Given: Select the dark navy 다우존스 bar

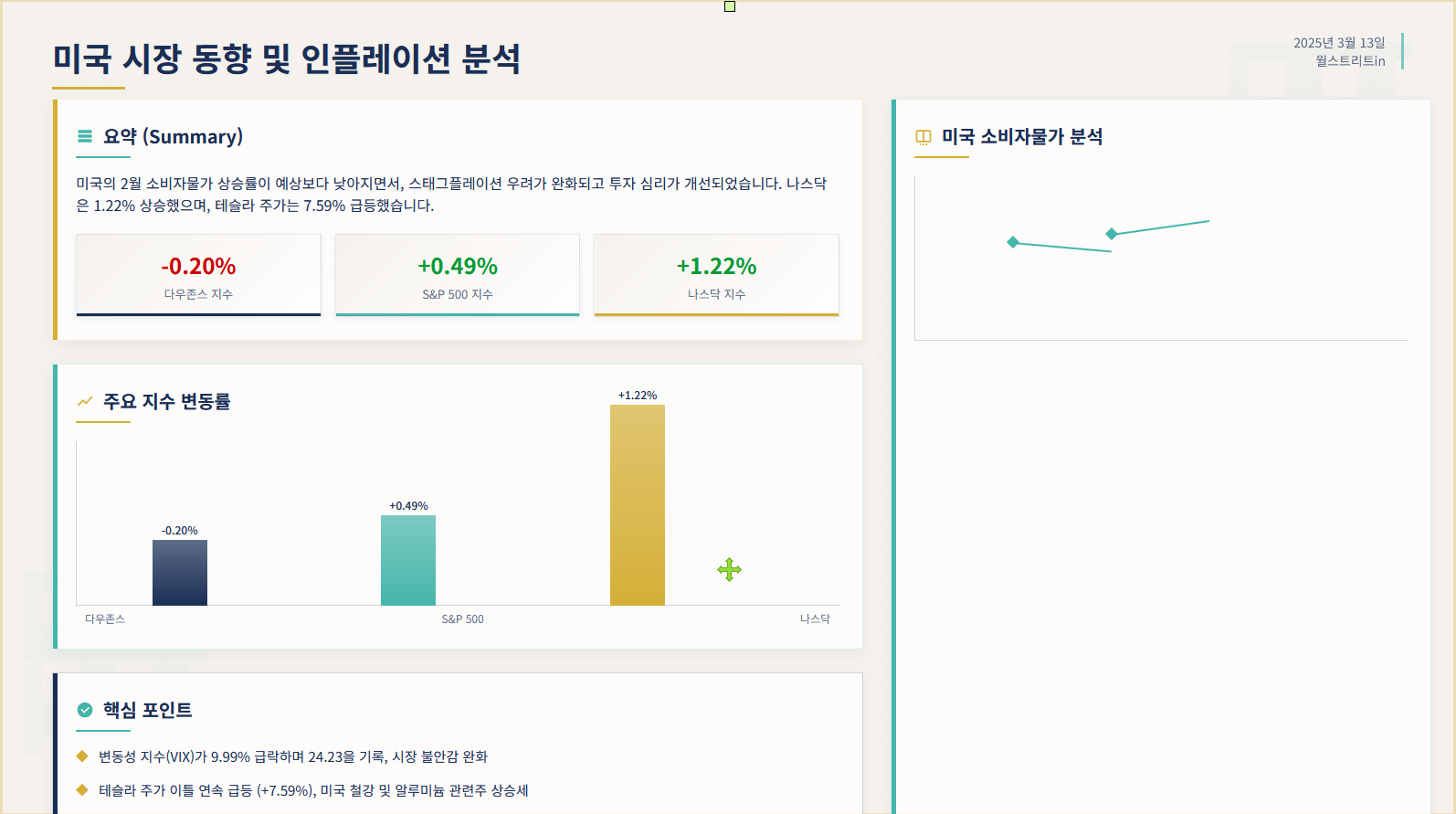Looking at the screenshot, I should click(x=180, y=573).
